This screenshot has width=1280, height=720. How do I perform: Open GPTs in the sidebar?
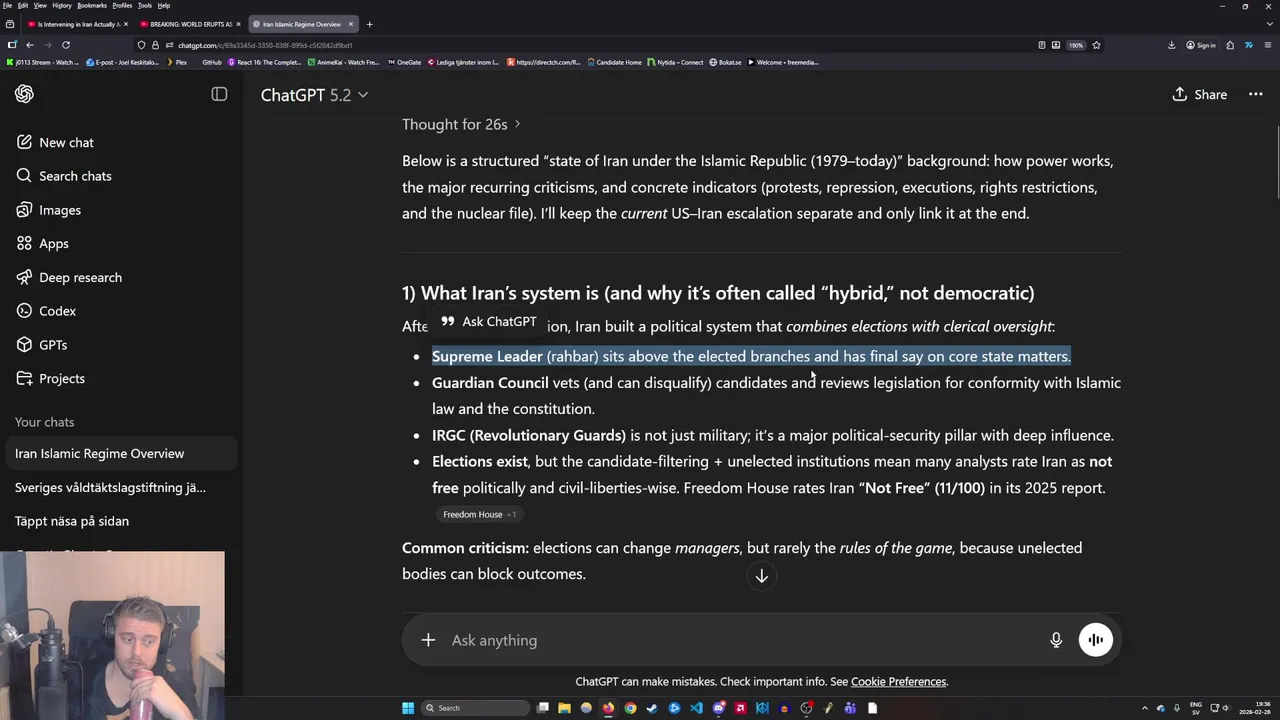pyautogui.click(x=41, y=345)
